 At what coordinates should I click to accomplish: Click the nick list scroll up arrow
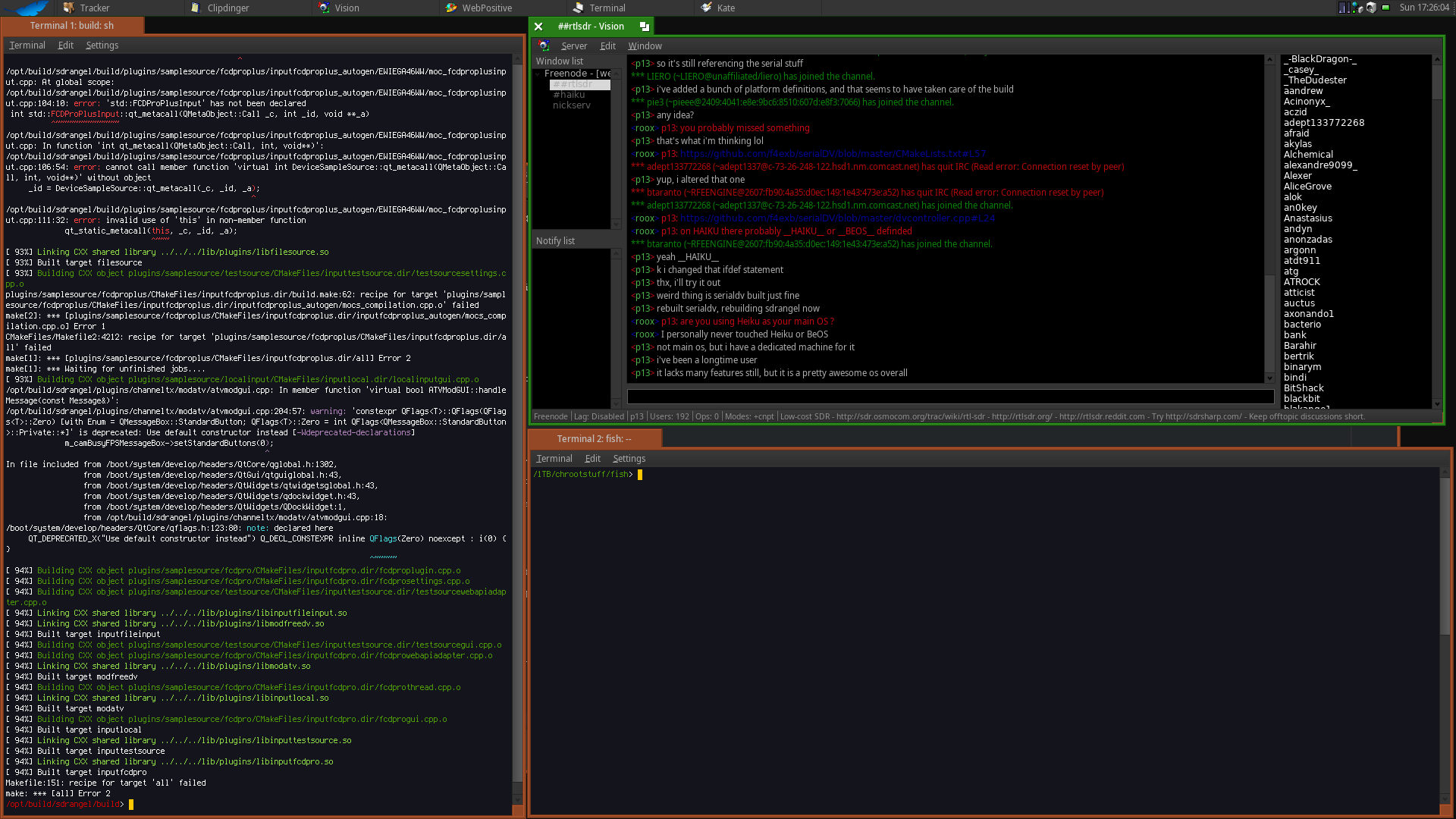pyautogui.click(x=1436, y=59)
